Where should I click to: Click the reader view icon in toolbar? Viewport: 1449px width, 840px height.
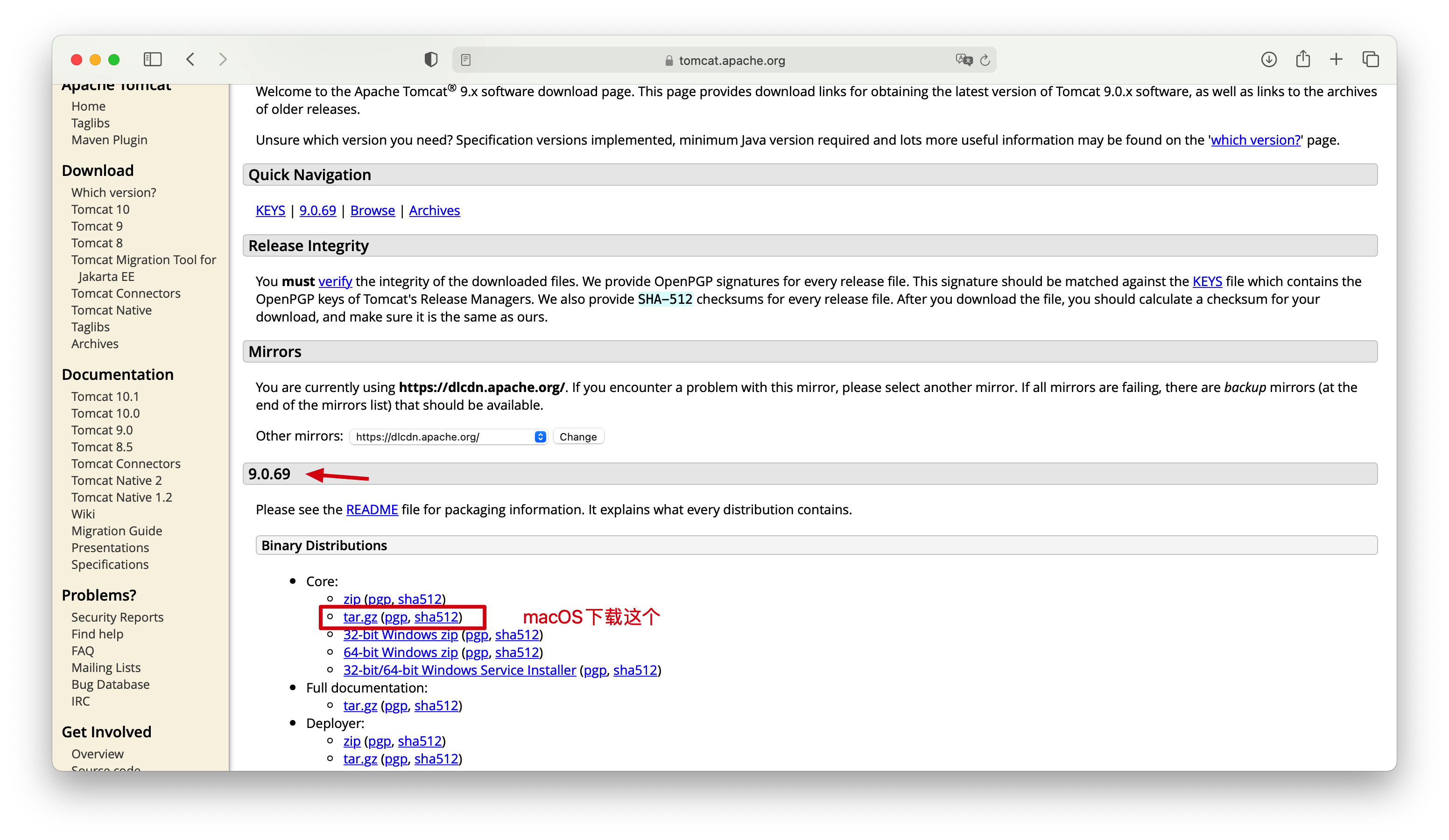point(466,60)
